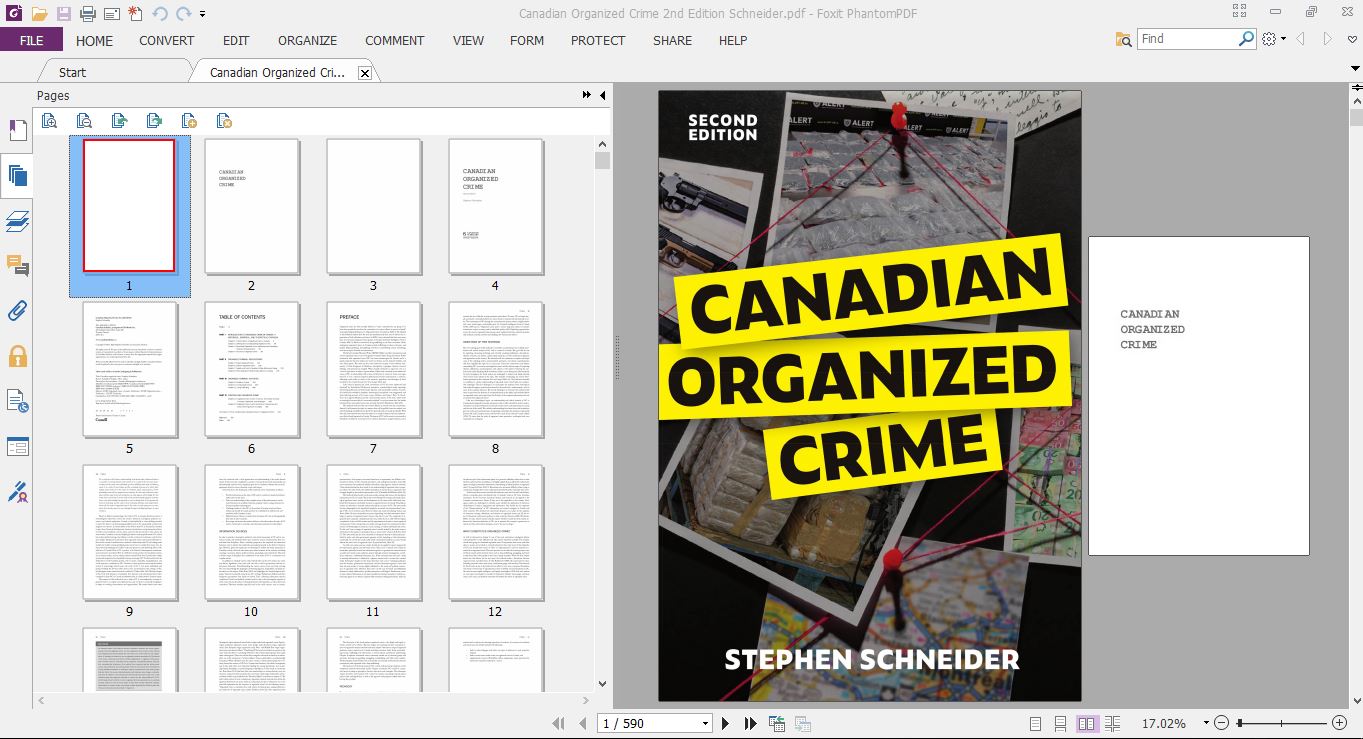
Task: Open the VIEW ribbon tab
Action: [x=468, y=40]
